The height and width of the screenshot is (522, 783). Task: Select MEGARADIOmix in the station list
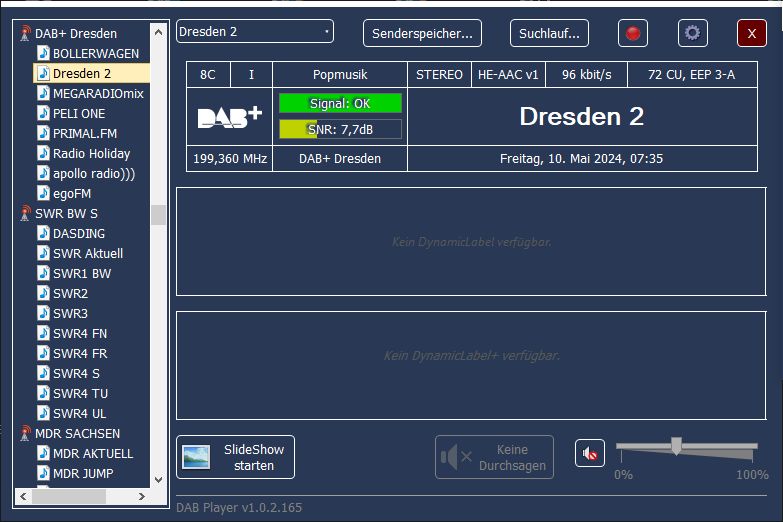tap(98, 93)
